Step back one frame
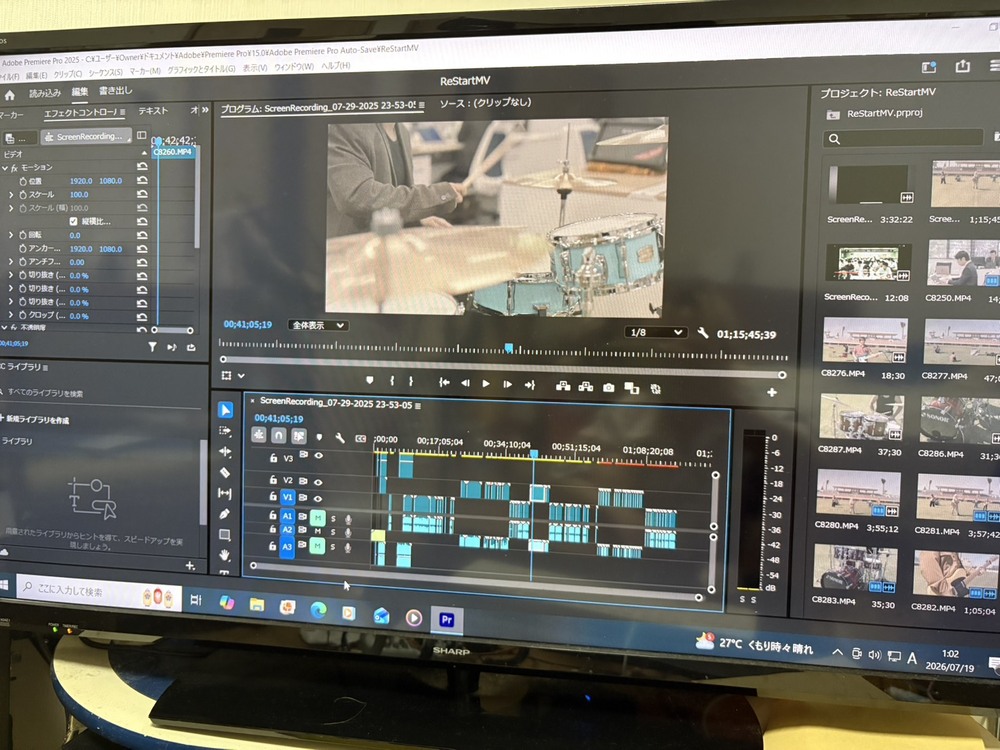This screenshot has height=750, width=1000. [x=465, y=383]
